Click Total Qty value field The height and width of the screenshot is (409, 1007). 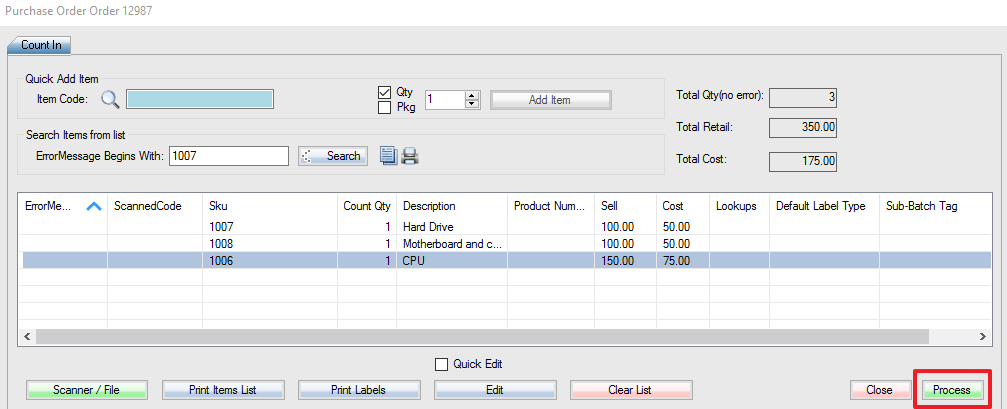tap(803, 97)
